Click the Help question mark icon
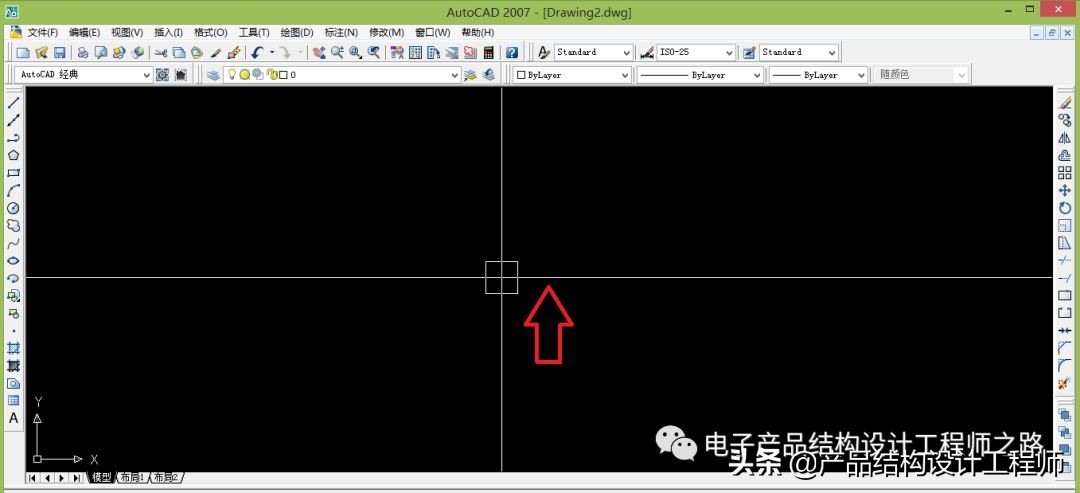 point(512,52)
